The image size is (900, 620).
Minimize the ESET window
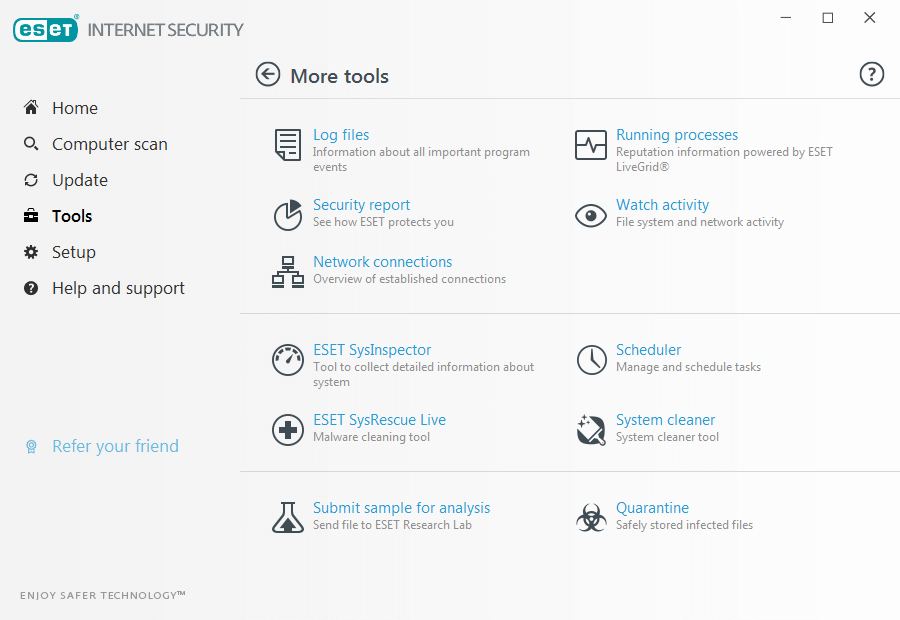coord(786,18)
